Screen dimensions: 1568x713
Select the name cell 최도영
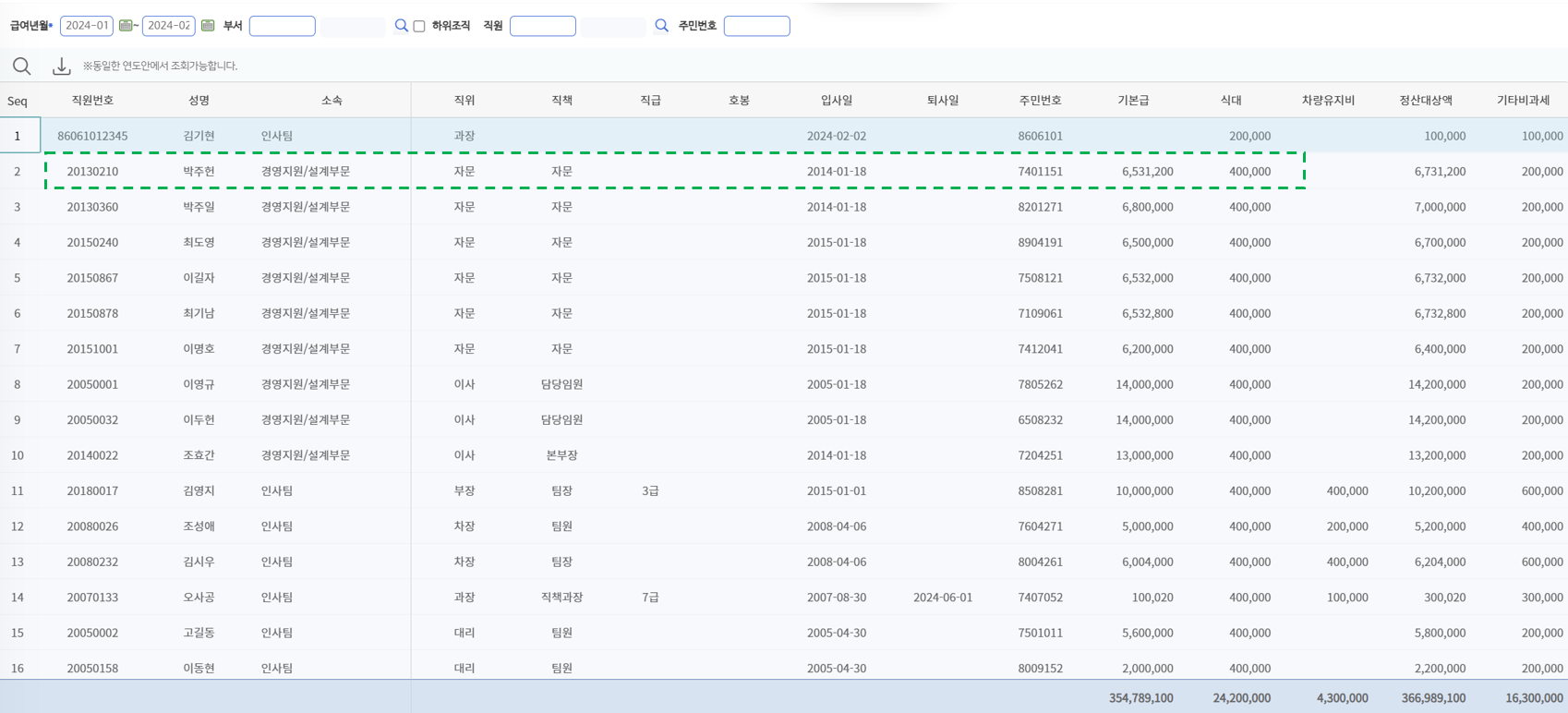(199, 242)
